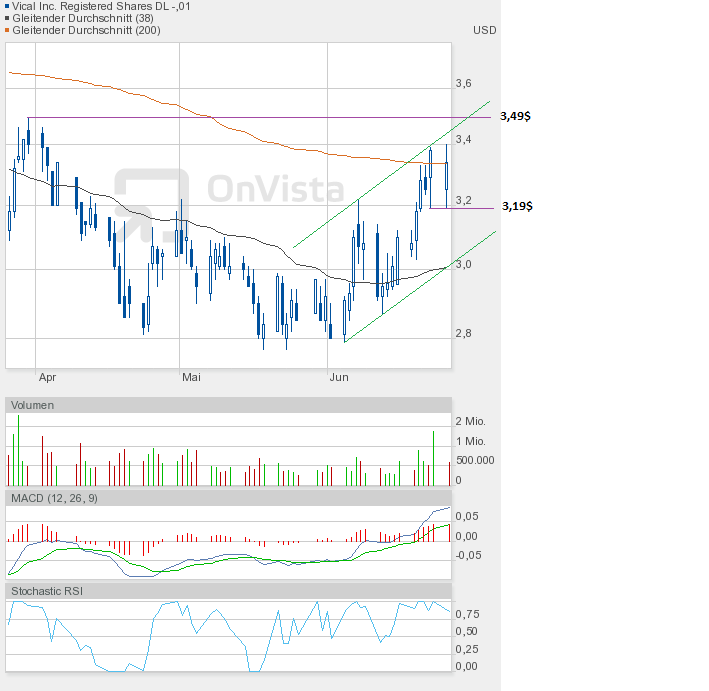The width and height of the screenshot is (709, 691).
Task: Click the Jun month label on time axis
Action: (339, 377)
